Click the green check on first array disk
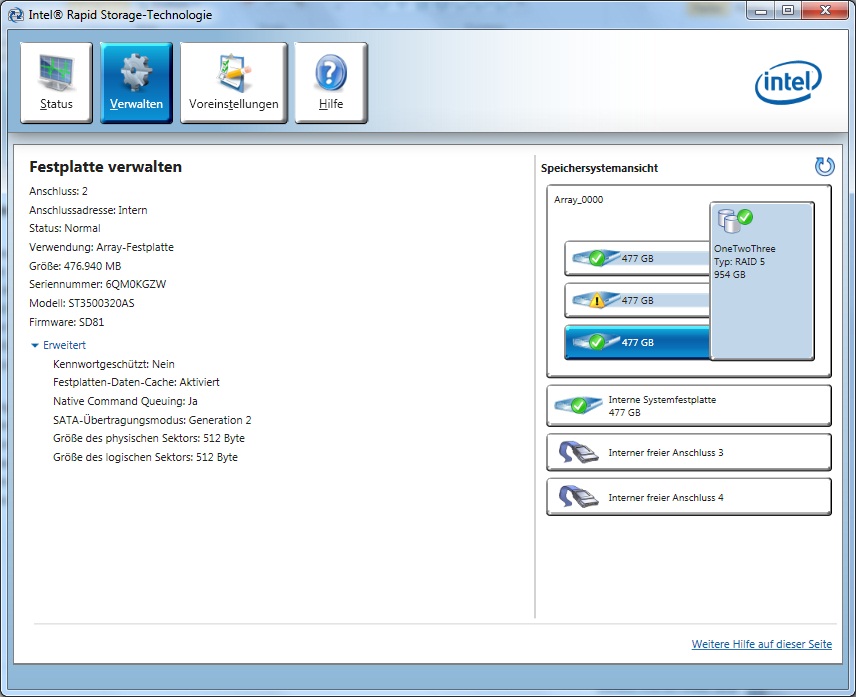This screenshot has height=697, width=856. tap(597, 258)
